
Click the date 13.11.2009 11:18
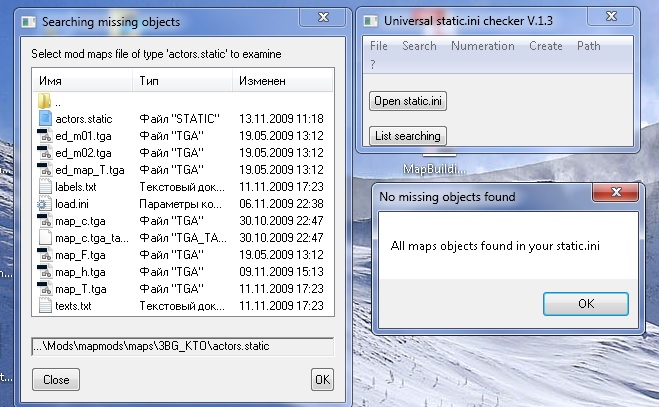(281, 119)
